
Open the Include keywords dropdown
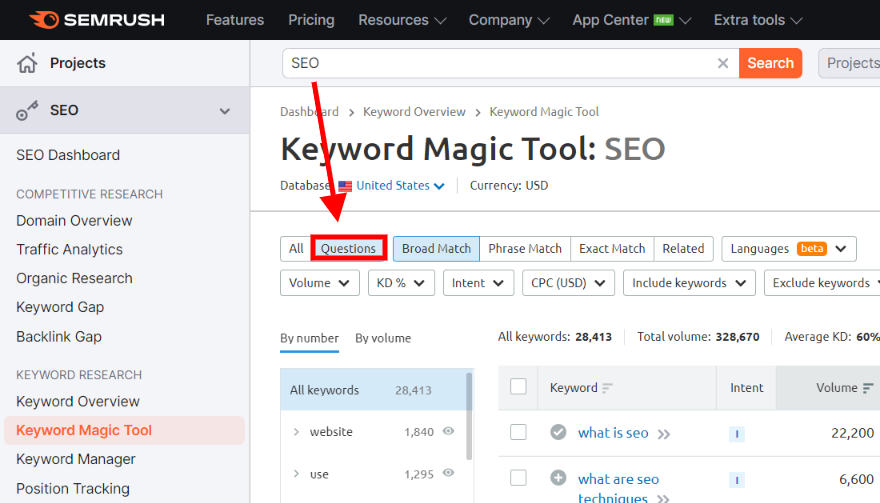tap(689, 283)
